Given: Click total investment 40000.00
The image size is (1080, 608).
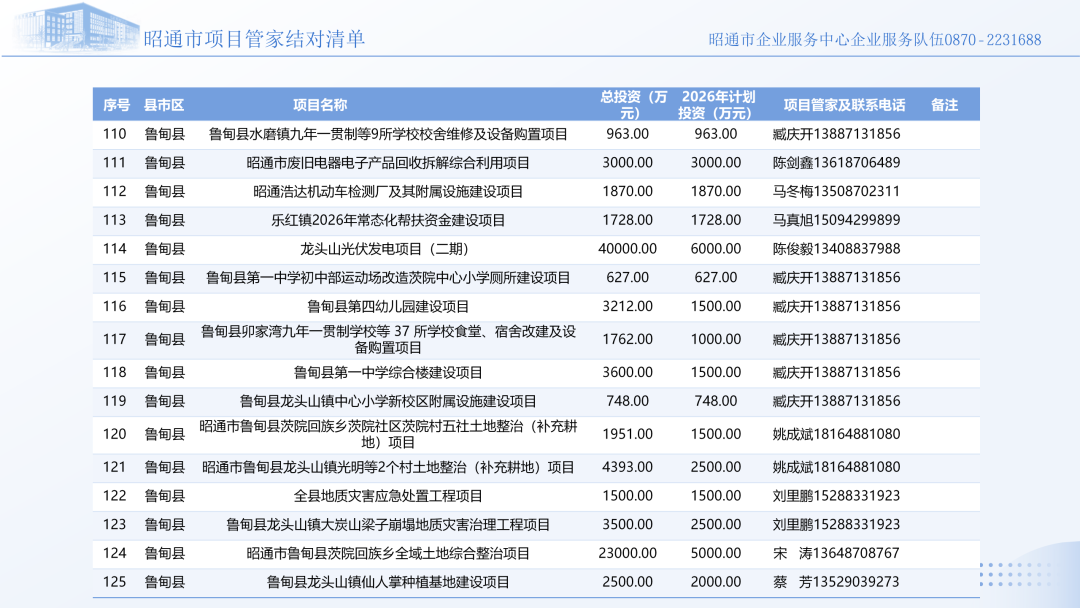Looking at the screenshot, I should 627,249.
